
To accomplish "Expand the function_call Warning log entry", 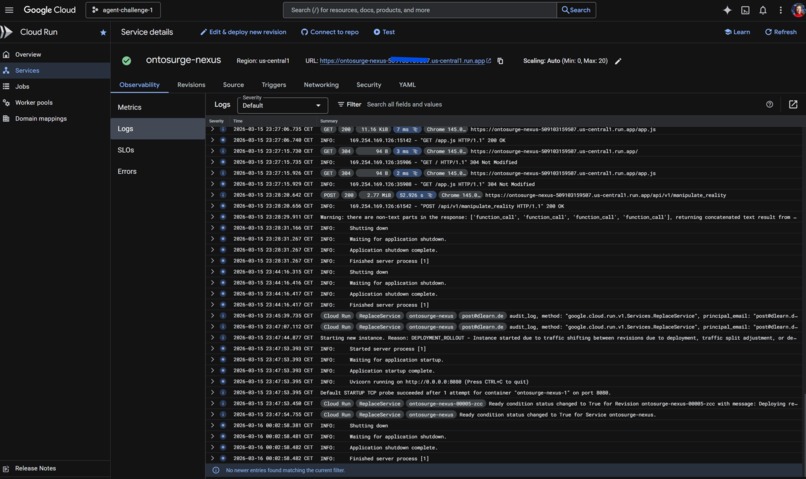I will click(x=212, y=217).
